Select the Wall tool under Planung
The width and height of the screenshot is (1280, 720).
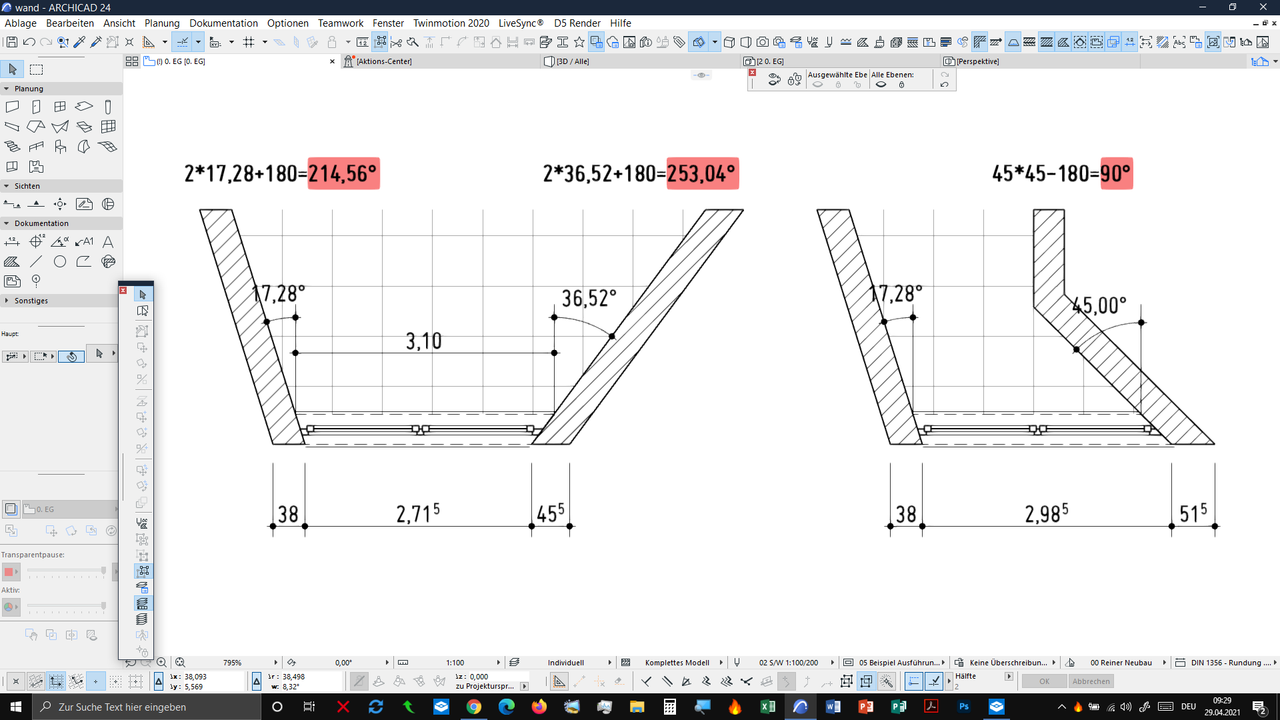point(12,107)
